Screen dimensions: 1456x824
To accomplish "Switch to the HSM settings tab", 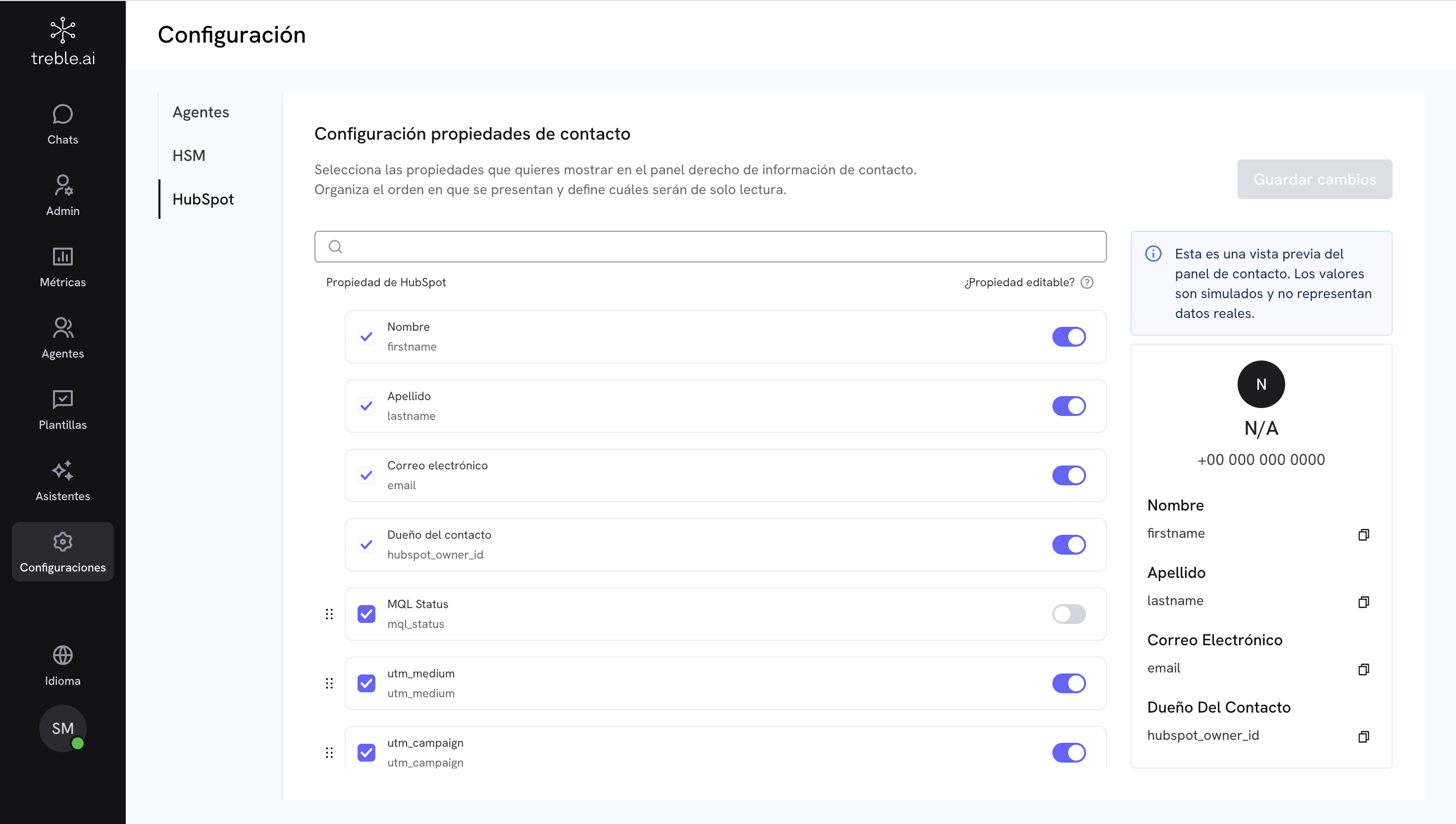I will click(188, 155).
